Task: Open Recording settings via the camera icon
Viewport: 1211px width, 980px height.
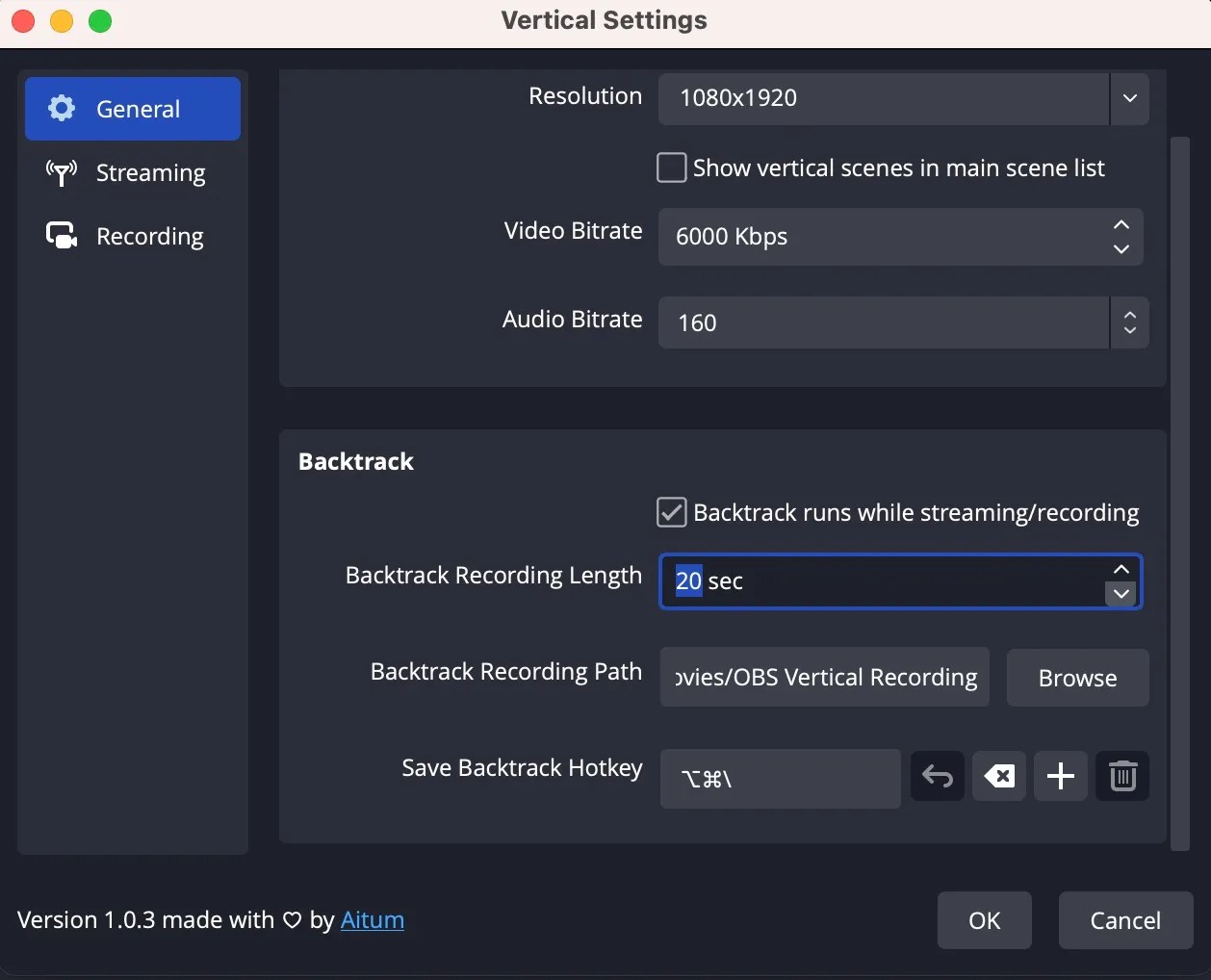Action: pyautogui.click(x=60, y=236)
